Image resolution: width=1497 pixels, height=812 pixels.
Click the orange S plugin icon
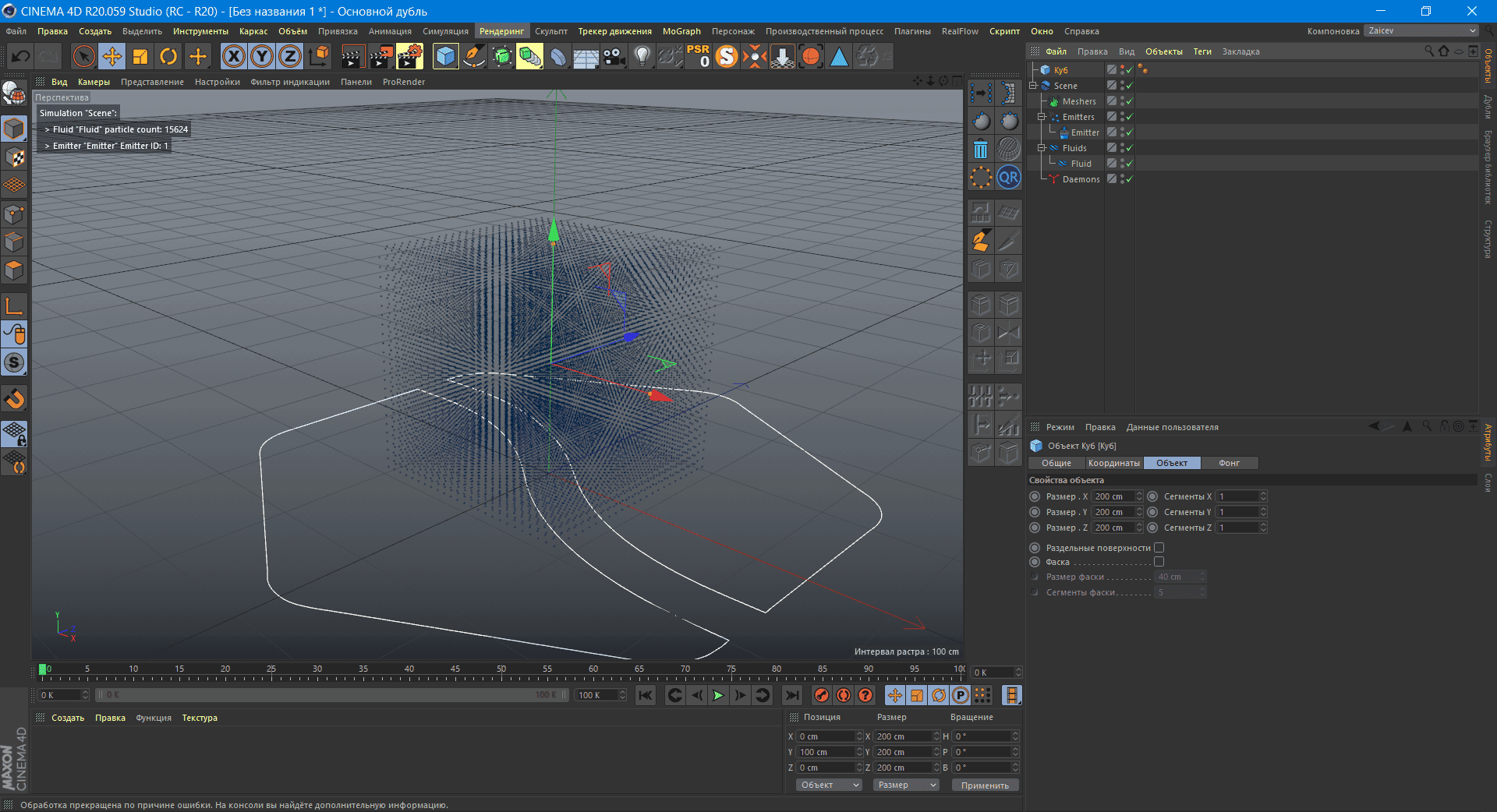point(727,56)
